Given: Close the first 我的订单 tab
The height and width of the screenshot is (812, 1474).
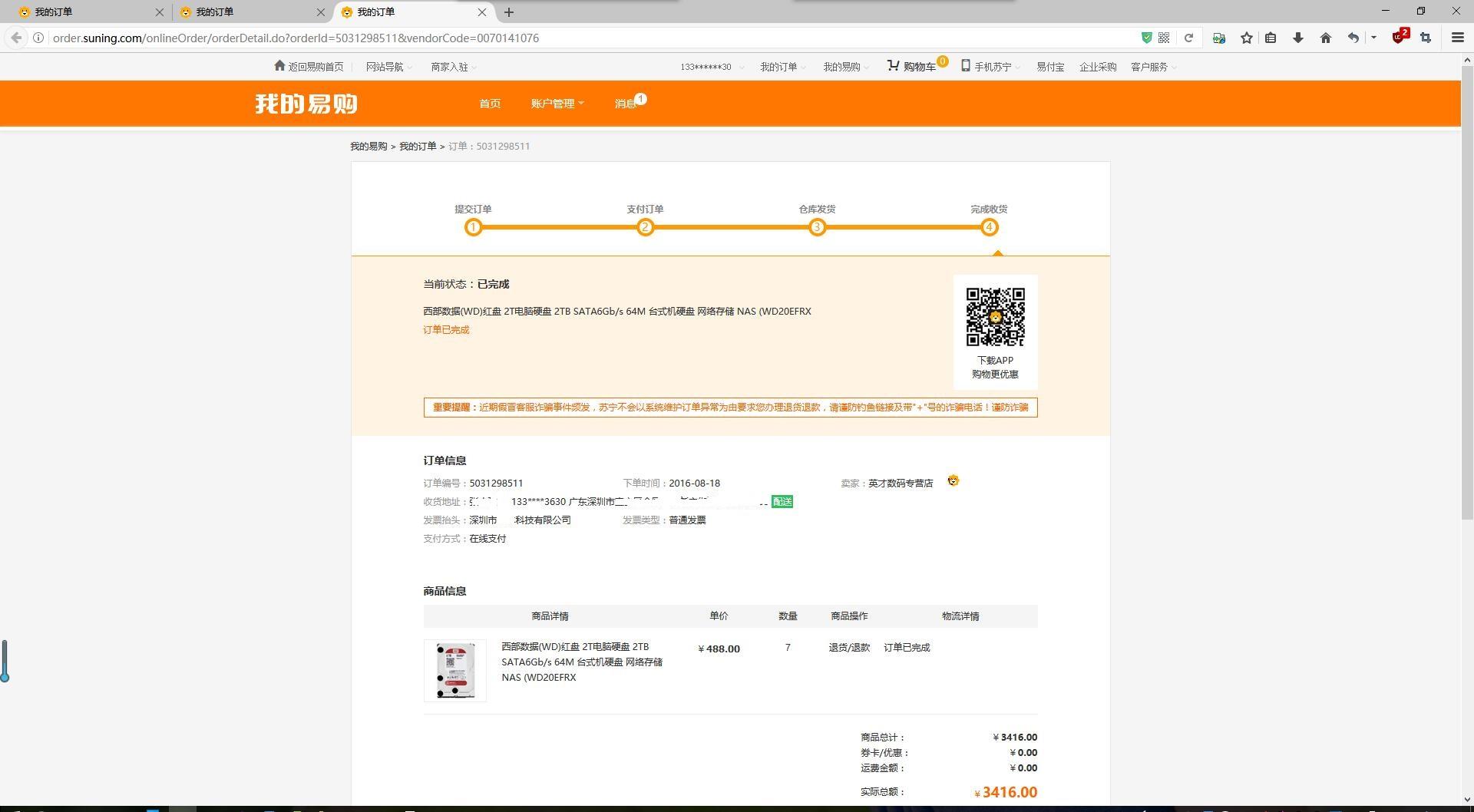Looking at the screenshot, I should click(160, 12).
